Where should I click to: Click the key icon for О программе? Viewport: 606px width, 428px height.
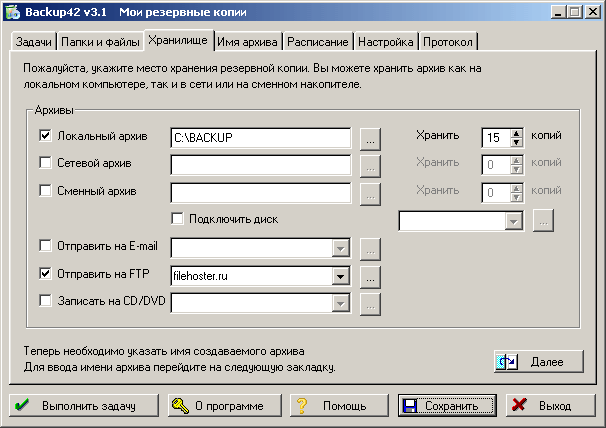[180, 406]
